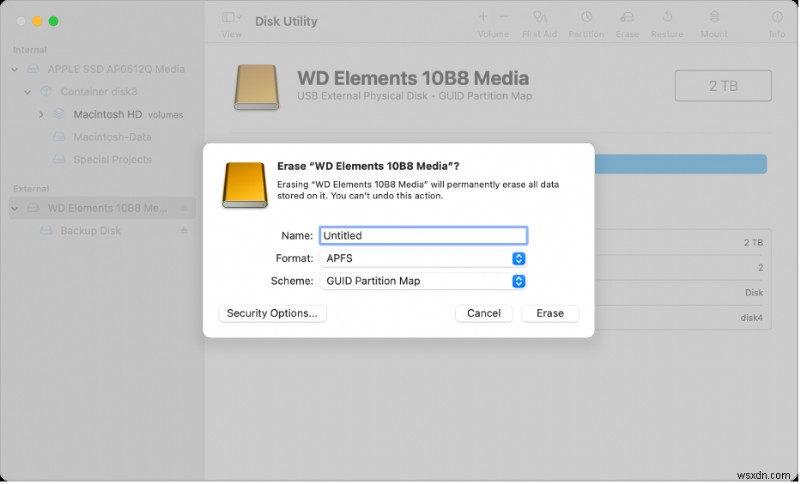Screen dimensions: 800x484
Task: Click the large WD Elements drive icon in the header
Action: [257, 87]
